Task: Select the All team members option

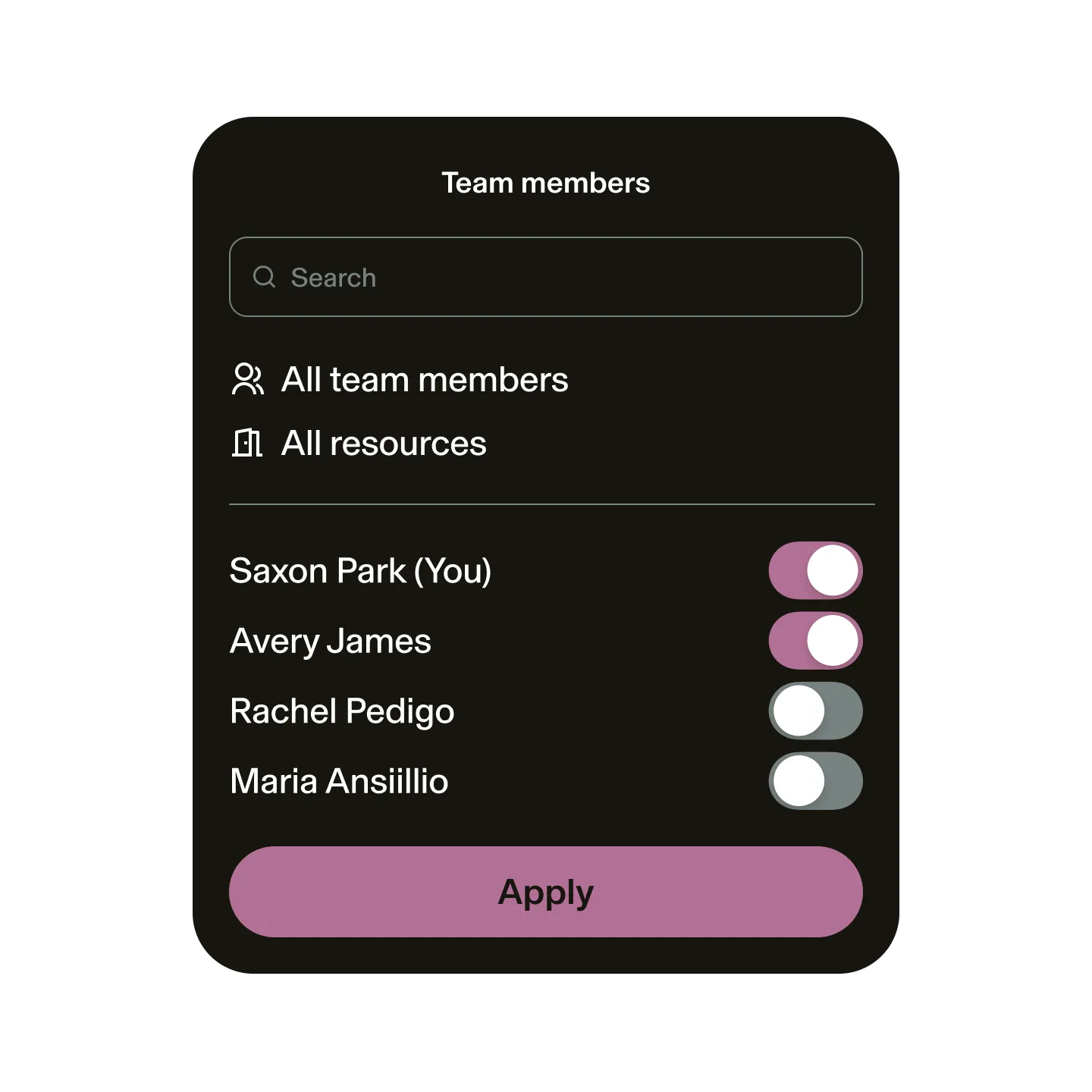Action: 425,379
